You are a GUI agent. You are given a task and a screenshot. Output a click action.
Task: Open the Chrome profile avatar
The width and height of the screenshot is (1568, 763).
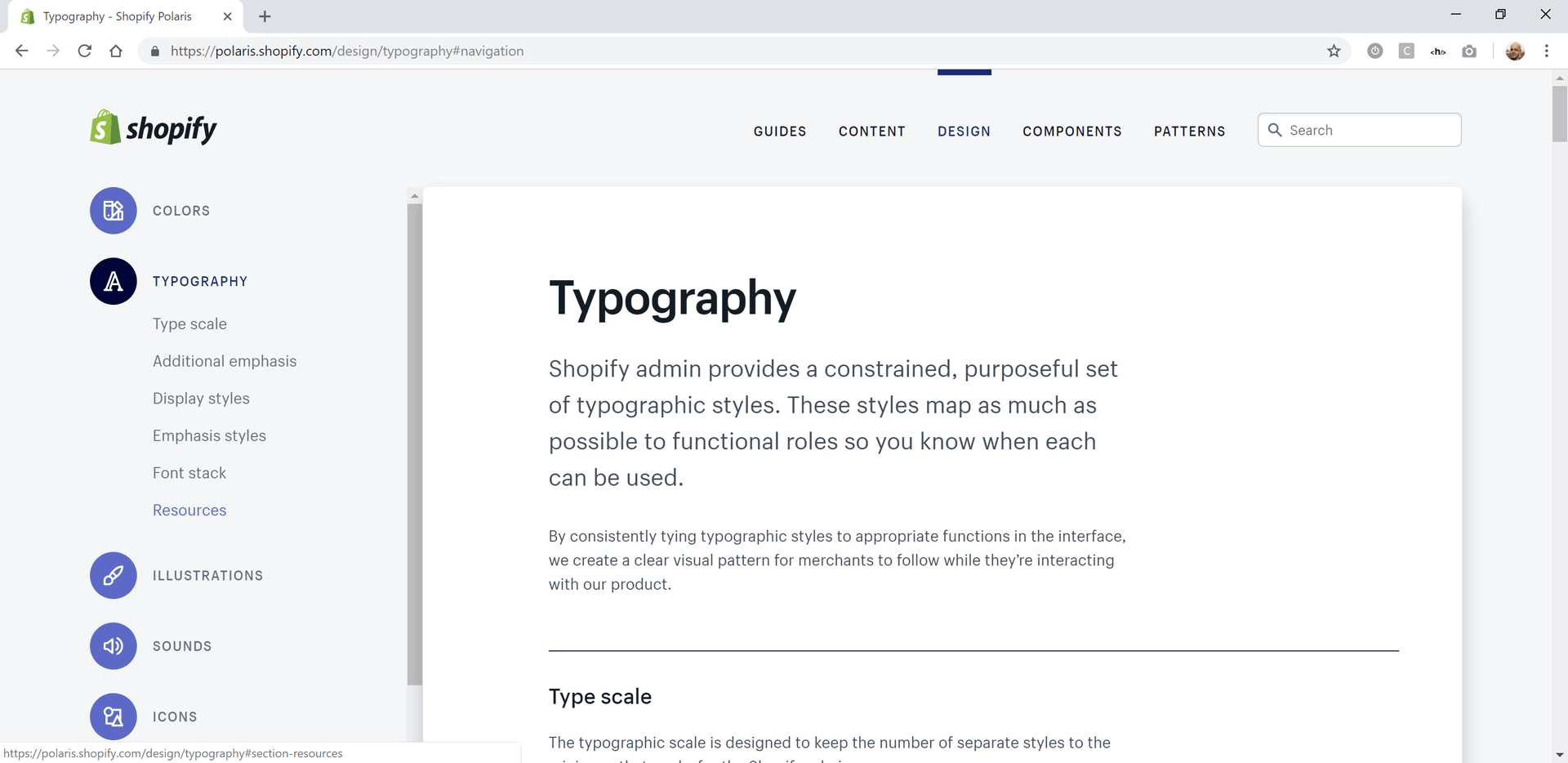click(1515, 51)
